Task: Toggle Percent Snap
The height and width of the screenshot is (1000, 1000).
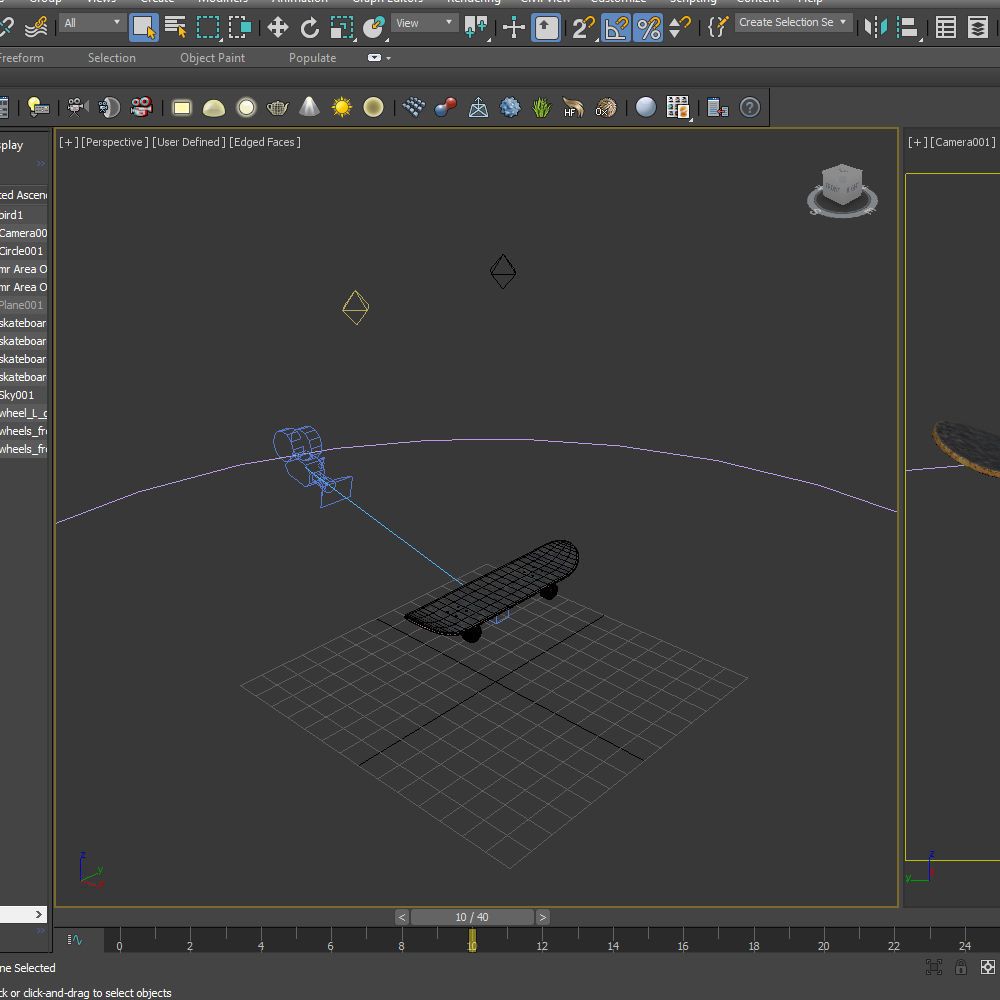Action: point(648,27)
